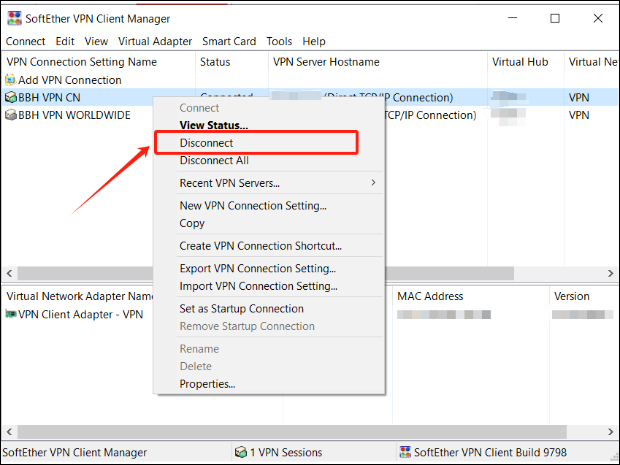Choose Set as Startup Connection
The height and width of the screenshot is (465, 620).
(242, 308)
